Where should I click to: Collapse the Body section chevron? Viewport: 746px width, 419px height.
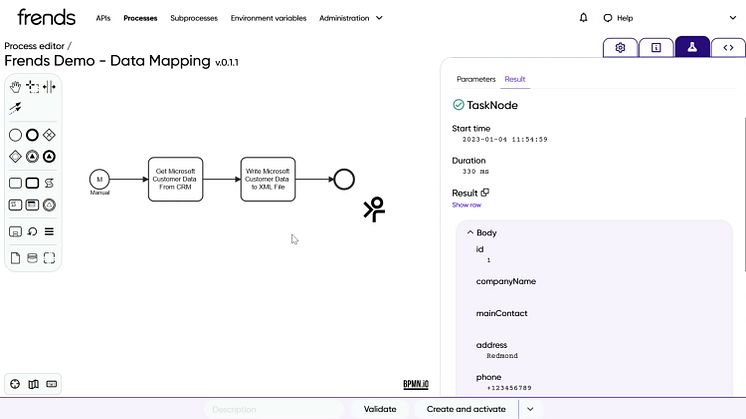point(469,233)
